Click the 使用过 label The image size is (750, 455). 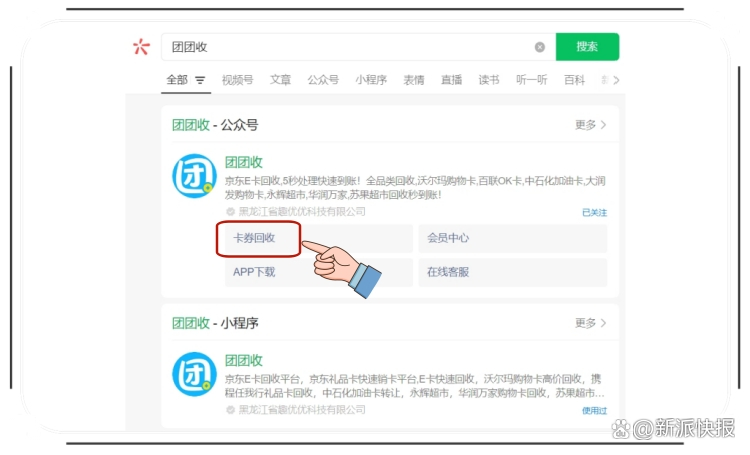[x=595, y=411]
